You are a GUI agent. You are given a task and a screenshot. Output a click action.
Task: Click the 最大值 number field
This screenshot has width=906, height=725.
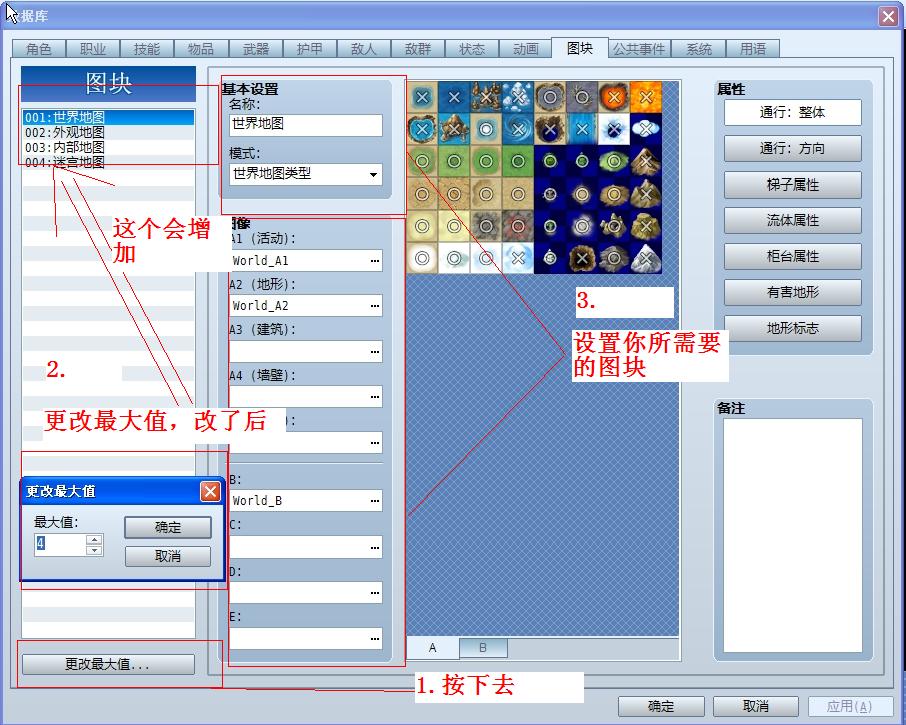pyautogui.click(x=60, y=544)
